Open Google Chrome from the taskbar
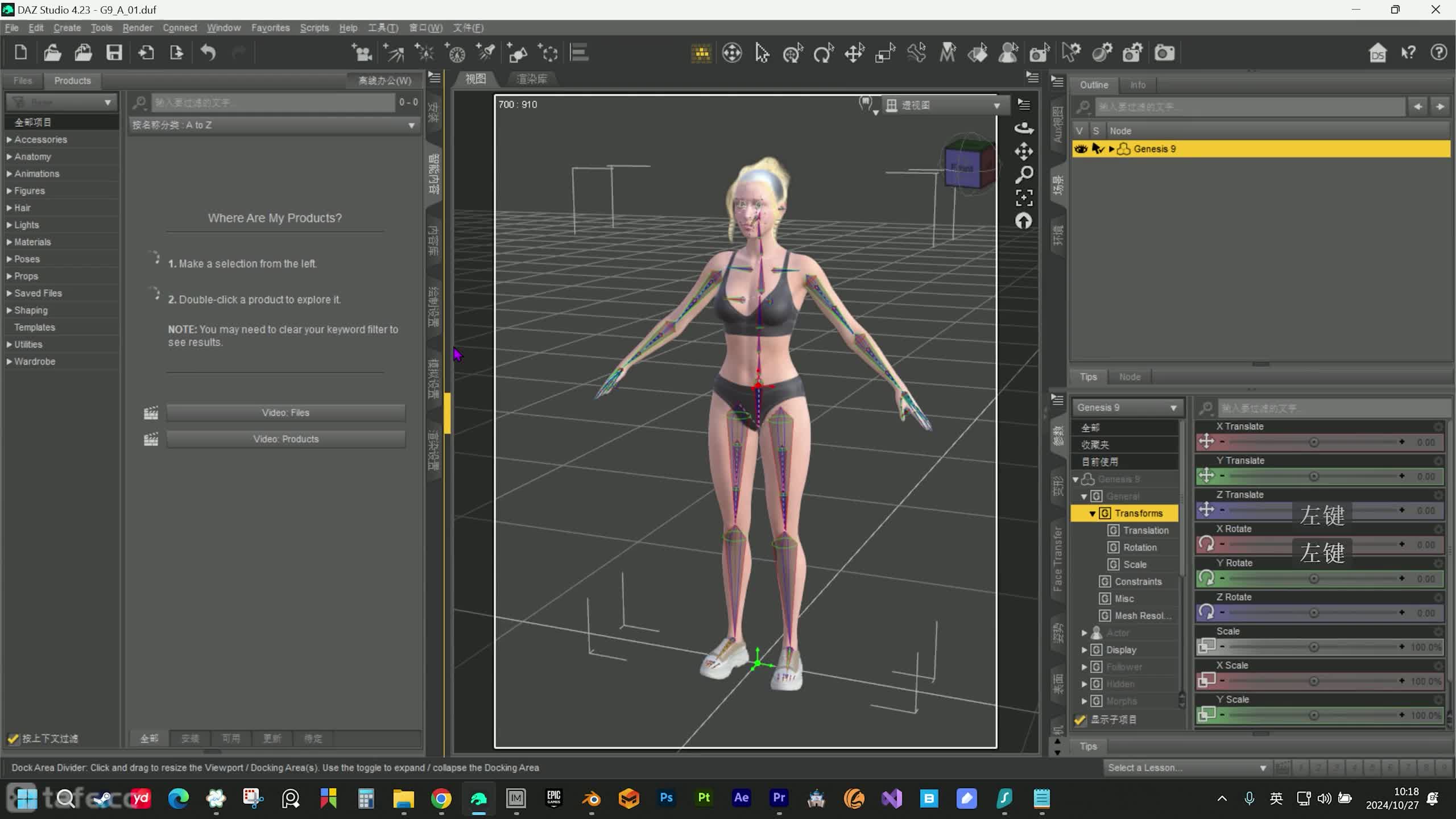Screen dimensions: 1456x819 pyautogui.click(x=441, y=799)
